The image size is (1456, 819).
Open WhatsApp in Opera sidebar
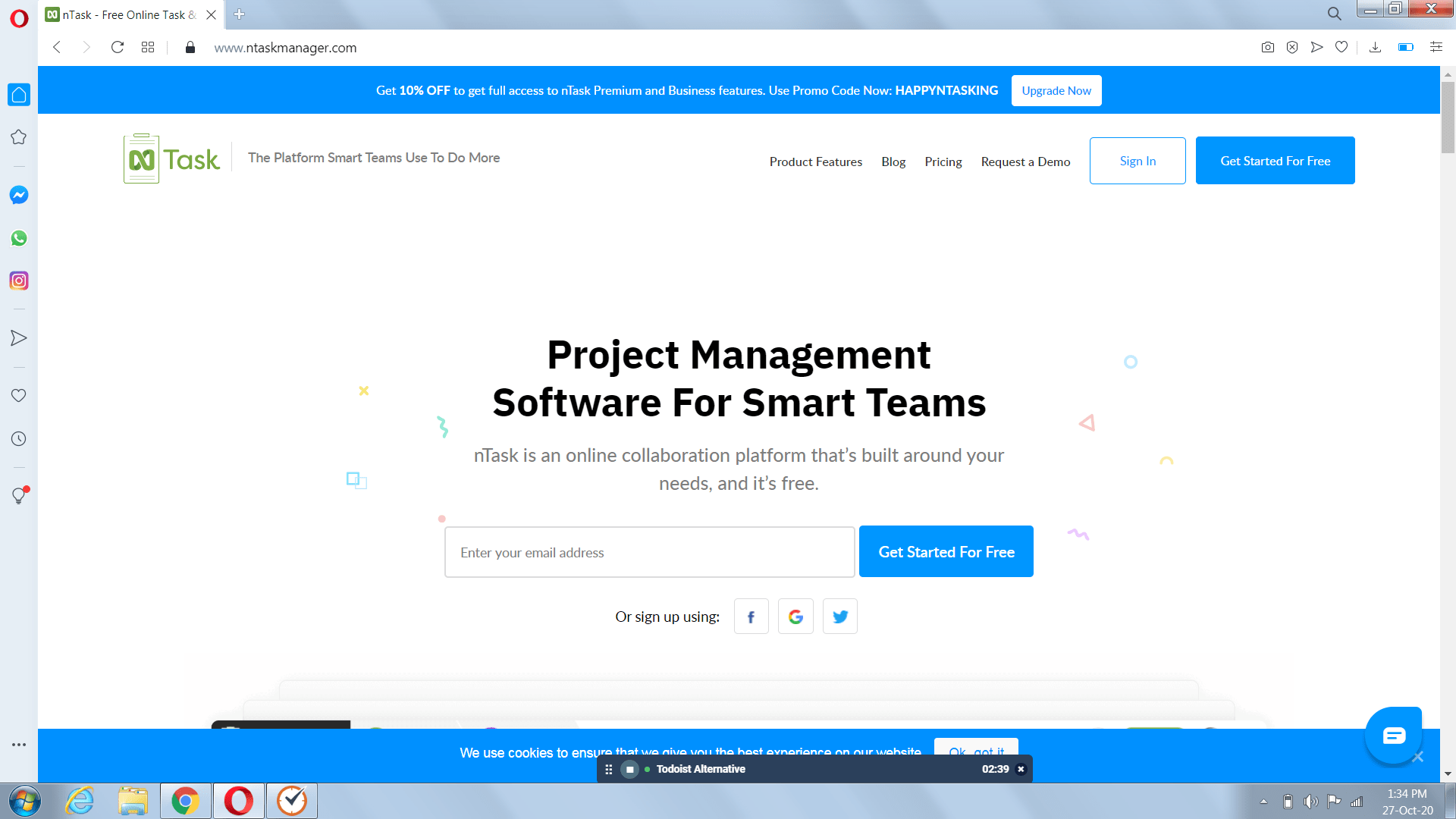19,238
